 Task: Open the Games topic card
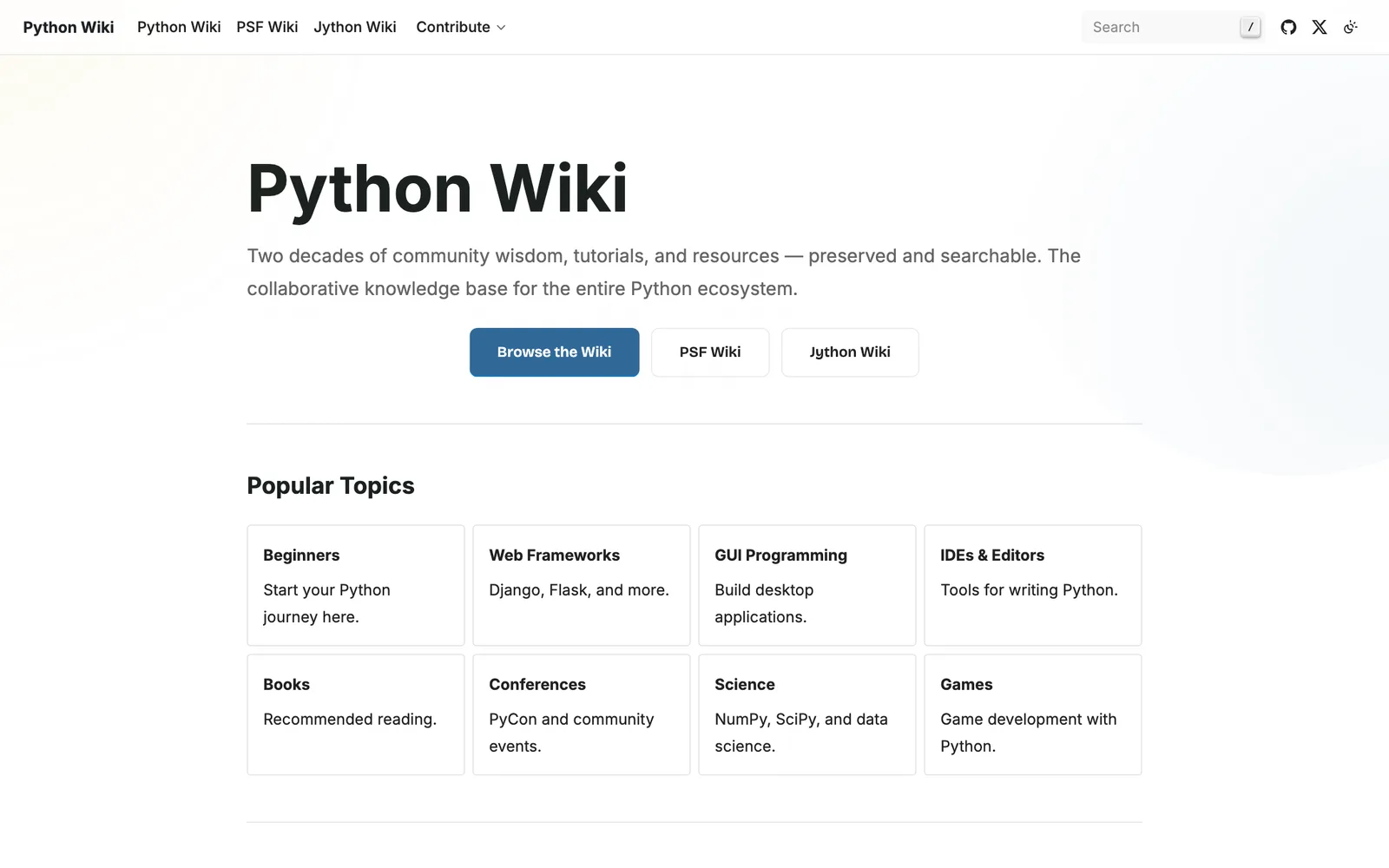1033,714
